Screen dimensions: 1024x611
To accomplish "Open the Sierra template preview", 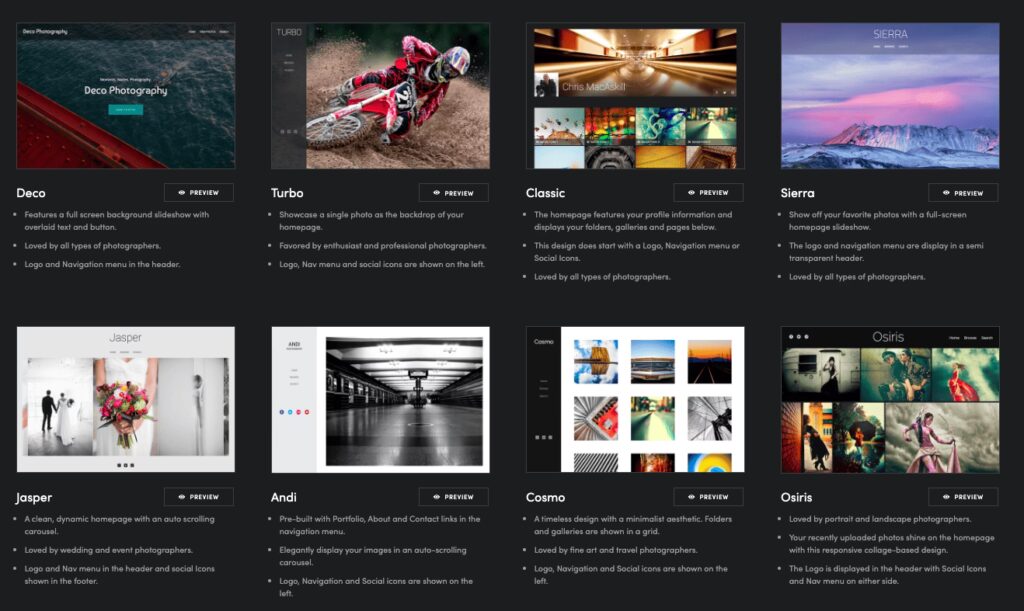I will click(963, 193).
